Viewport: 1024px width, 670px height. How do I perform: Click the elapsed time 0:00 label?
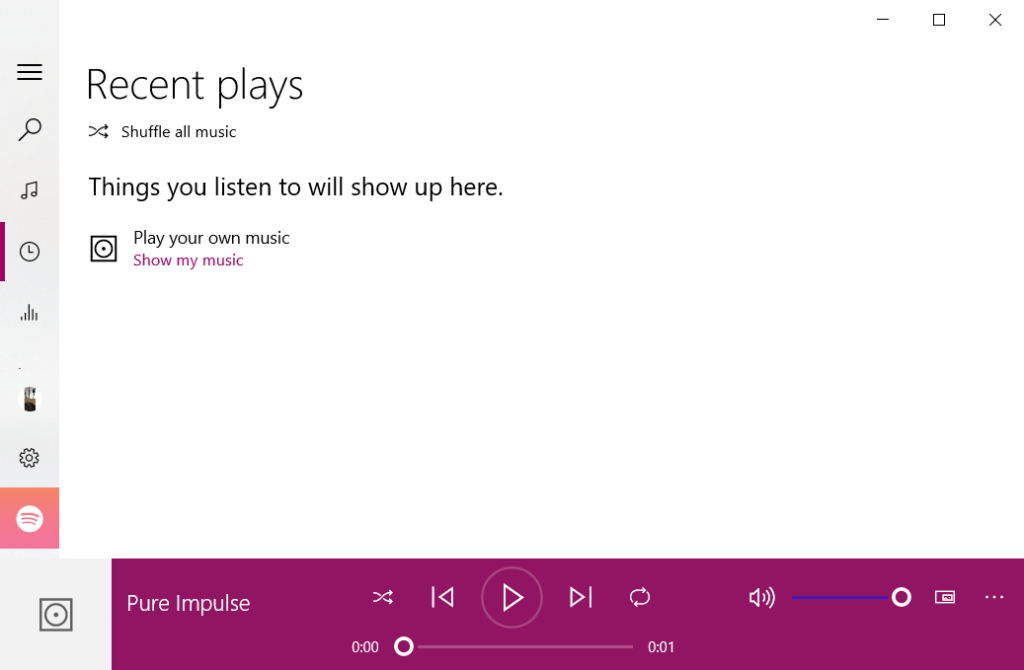(x=365, y=647)
